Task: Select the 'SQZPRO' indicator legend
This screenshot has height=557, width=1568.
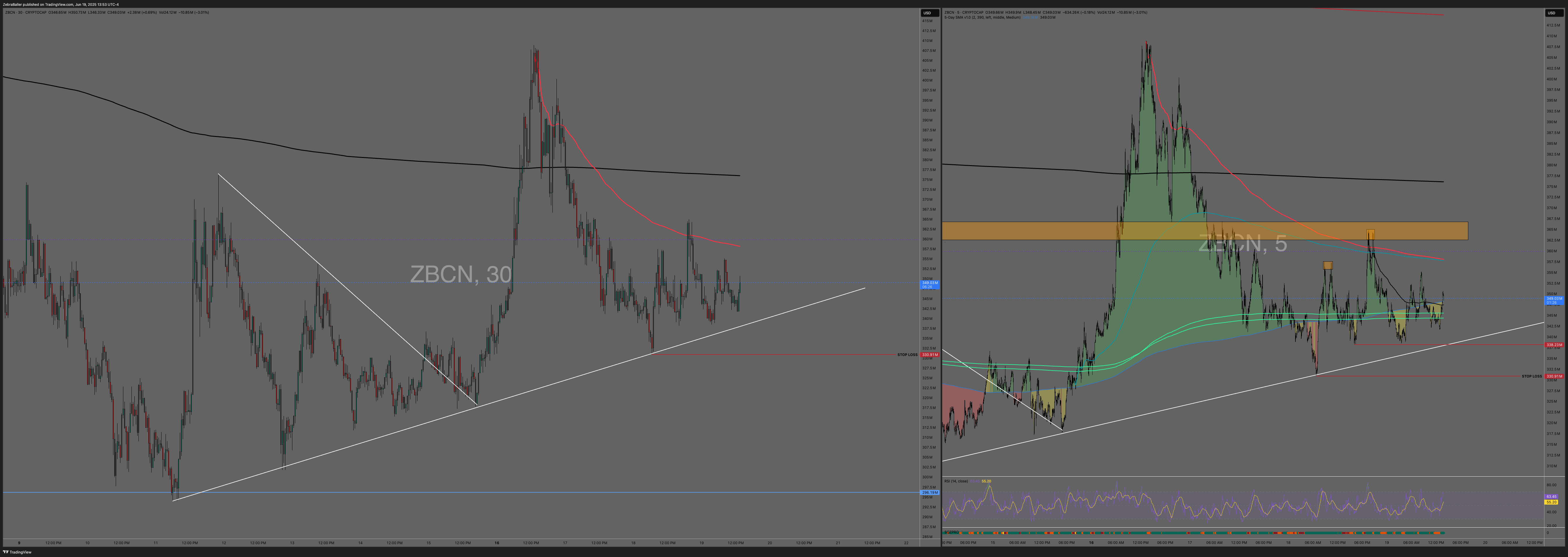Action: pyautogui.click(x=951, y=532)
